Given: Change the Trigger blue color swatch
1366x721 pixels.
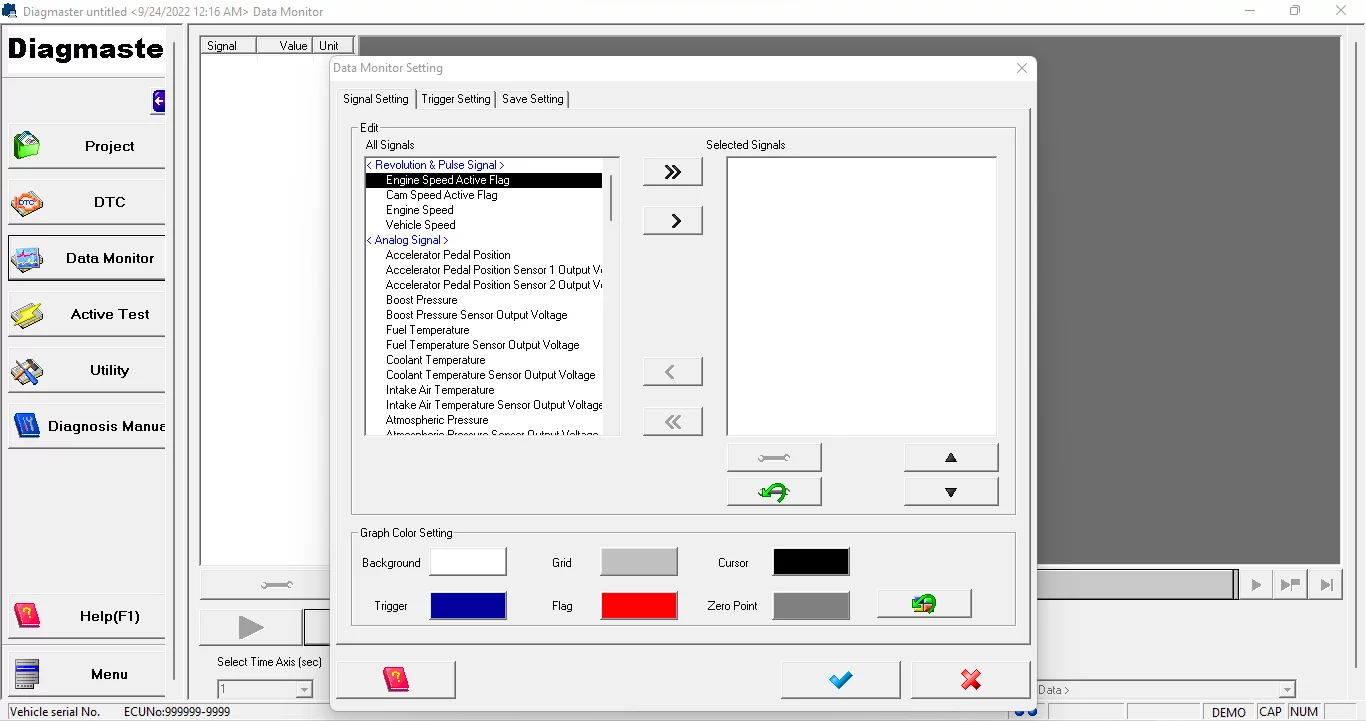Looking at the screenshot, I should coord(468,606).
